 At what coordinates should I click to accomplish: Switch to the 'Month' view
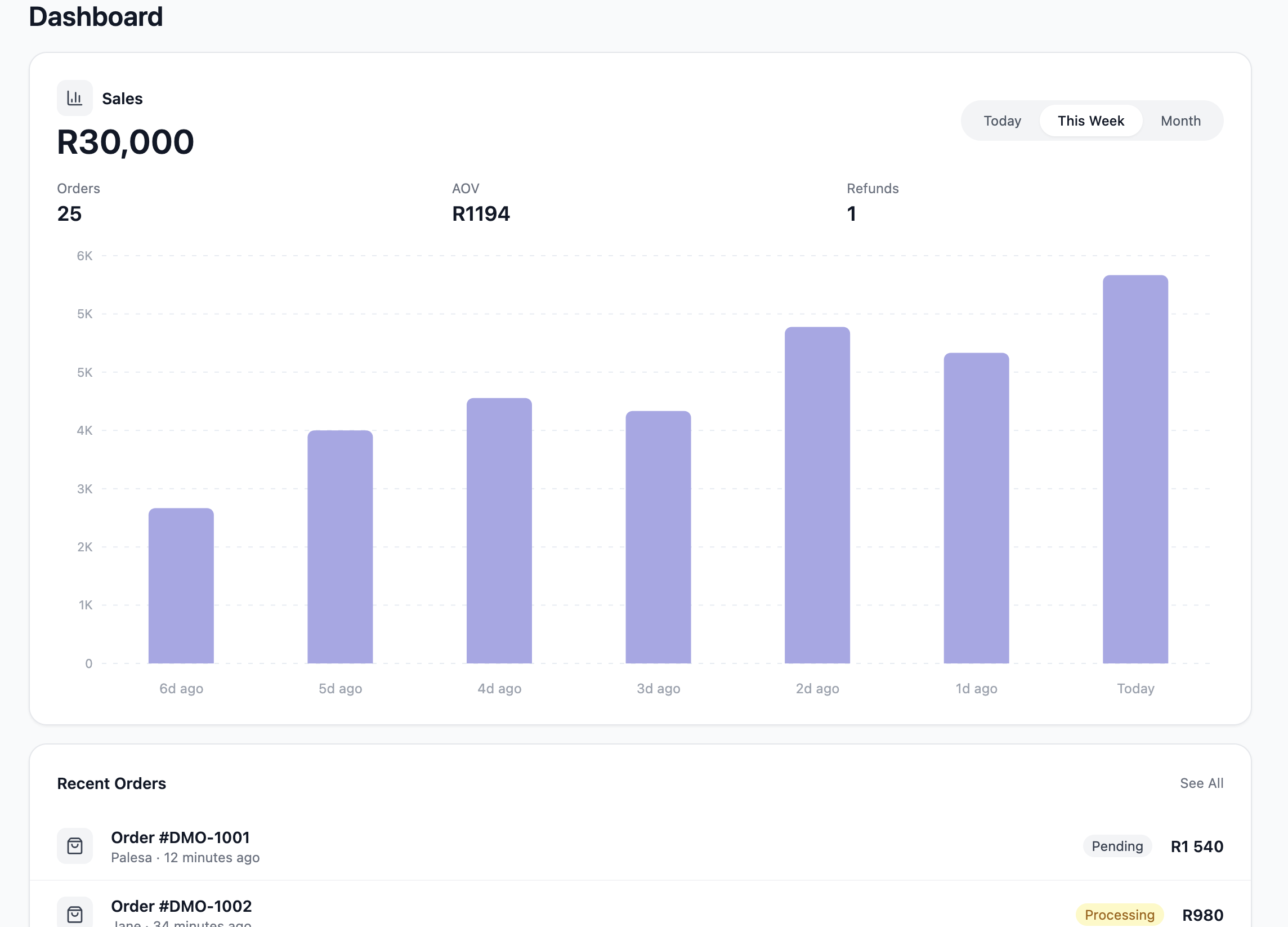tap(1180, 121)
